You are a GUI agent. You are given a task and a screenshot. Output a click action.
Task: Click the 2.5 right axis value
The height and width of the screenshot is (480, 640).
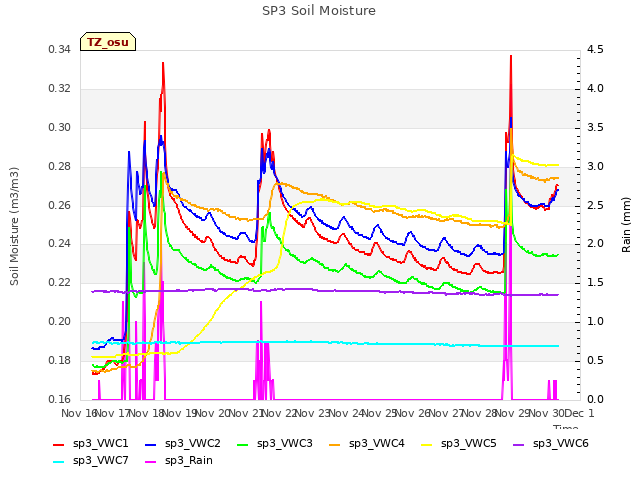pyautogui.click(x=595, y=205)
